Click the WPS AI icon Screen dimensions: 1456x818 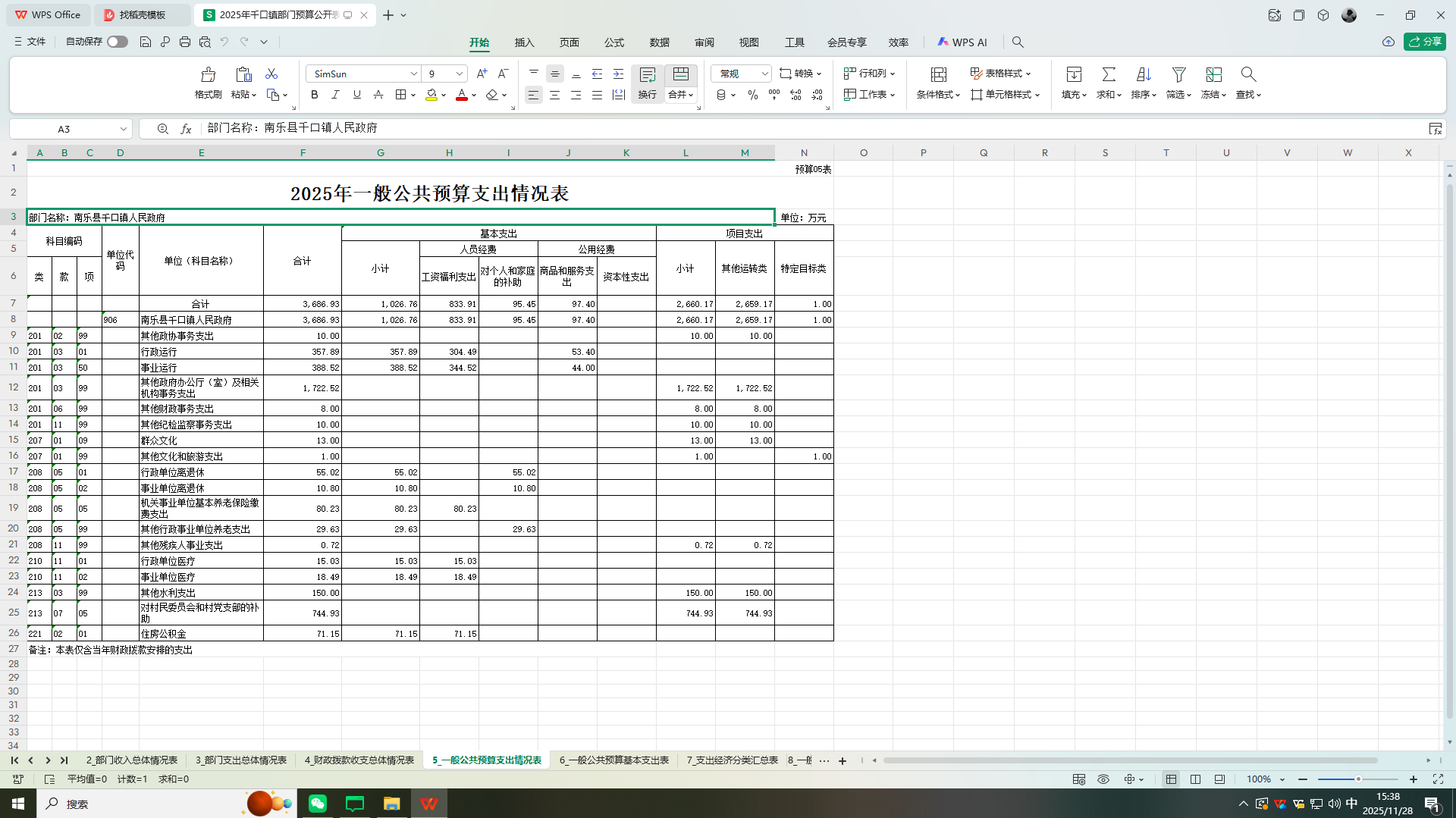click(962, 42)
